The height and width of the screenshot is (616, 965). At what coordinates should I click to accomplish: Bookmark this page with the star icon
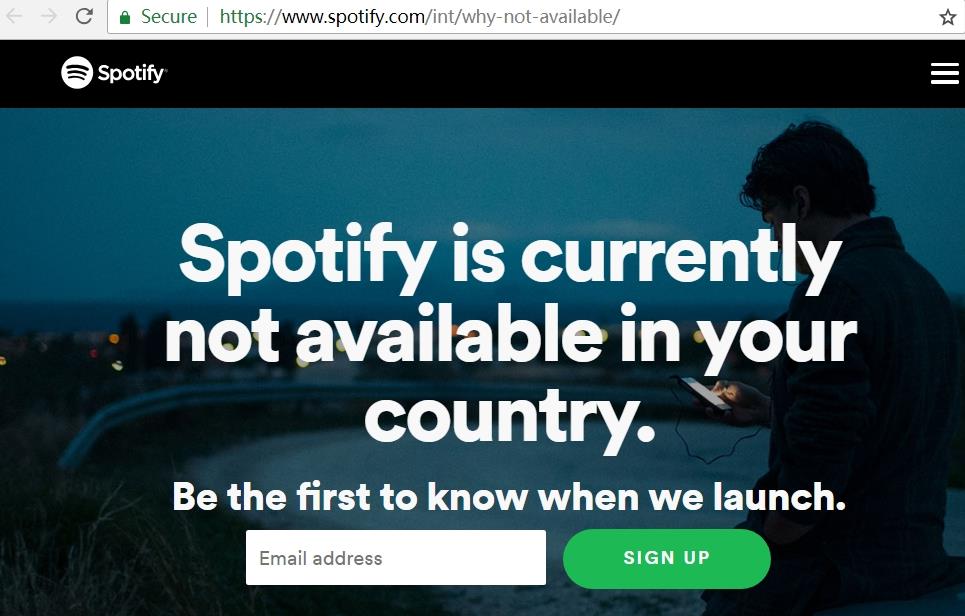(x=948, y=17)
